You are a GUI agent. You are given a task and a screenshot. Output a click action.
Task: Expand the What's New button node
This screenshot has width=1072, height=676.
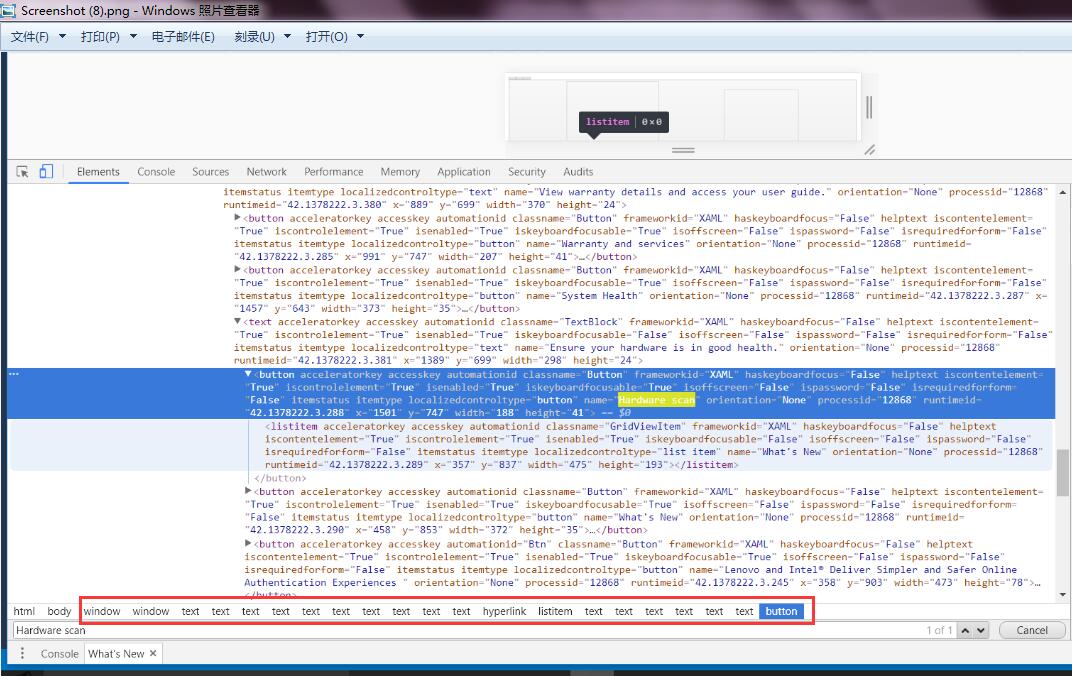248,491
